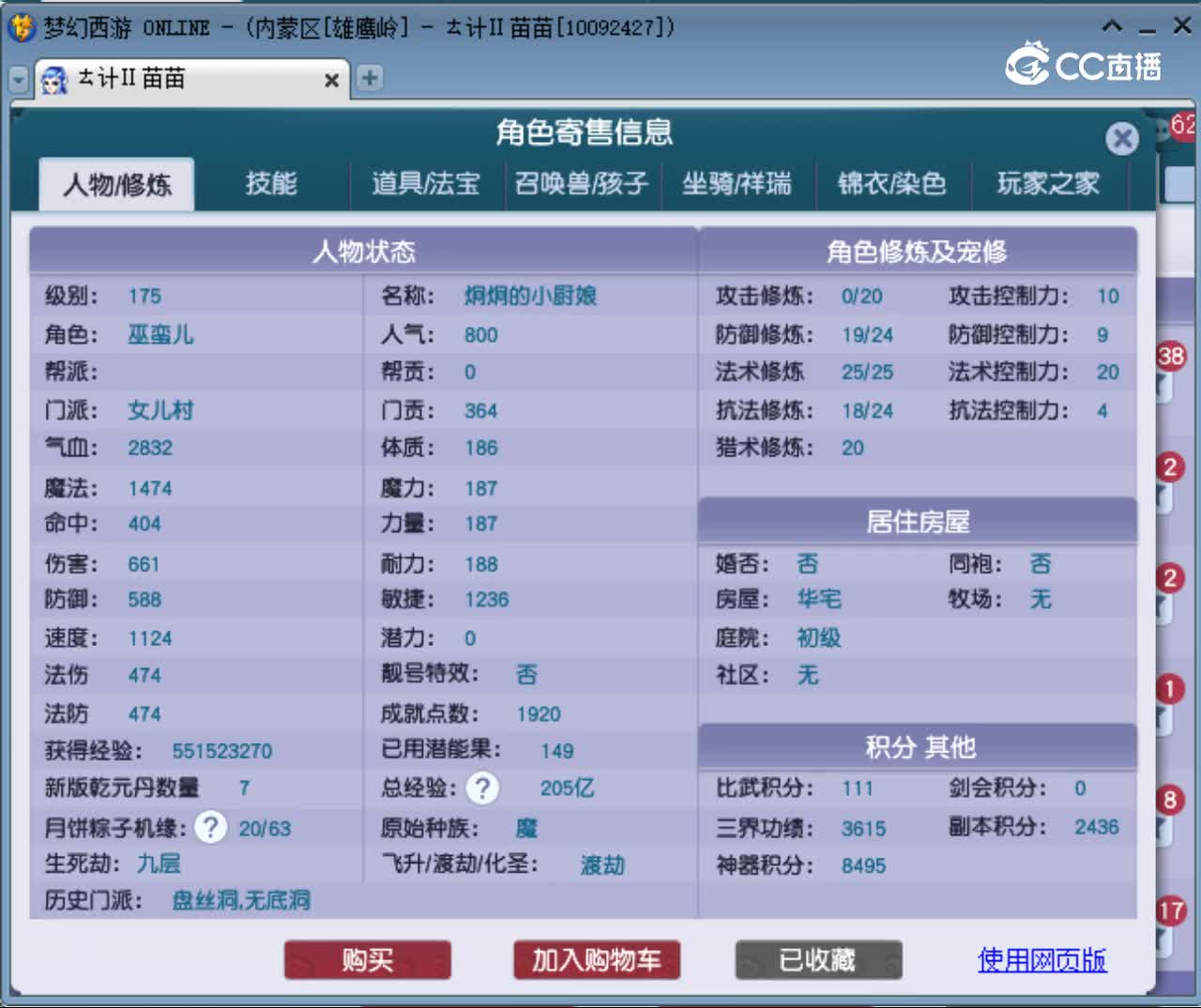
Task: Toggle the 已收藏 favorite state
Action: pos(817,960)
